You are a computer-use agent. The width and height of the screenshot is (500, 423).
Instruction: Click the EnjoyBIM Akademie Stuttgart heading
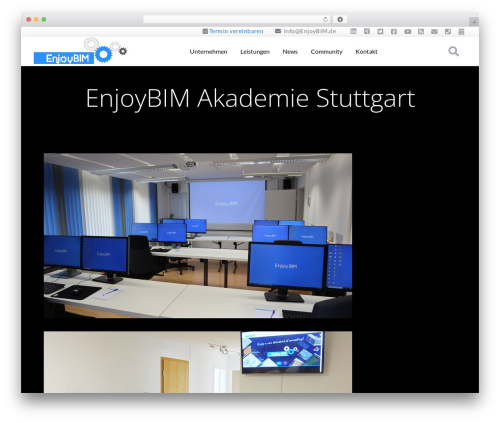coord(250,98)
